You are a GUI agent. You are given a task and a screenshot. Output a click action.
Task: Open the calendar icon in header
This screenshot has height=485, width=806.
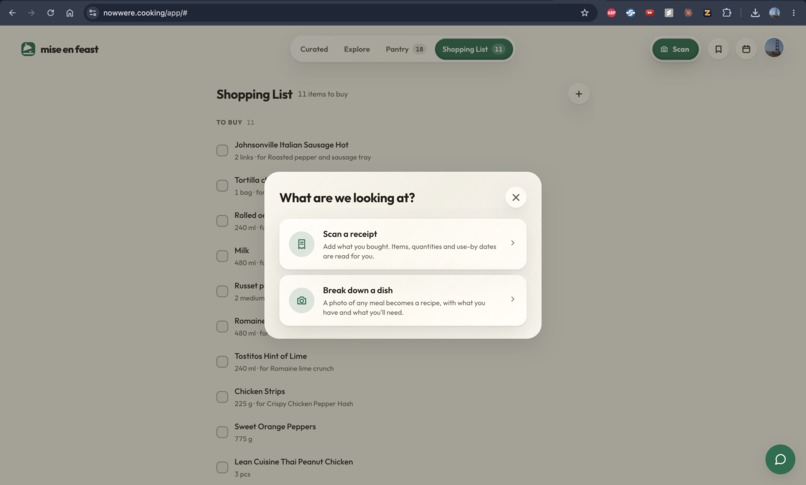coord(746,49)
